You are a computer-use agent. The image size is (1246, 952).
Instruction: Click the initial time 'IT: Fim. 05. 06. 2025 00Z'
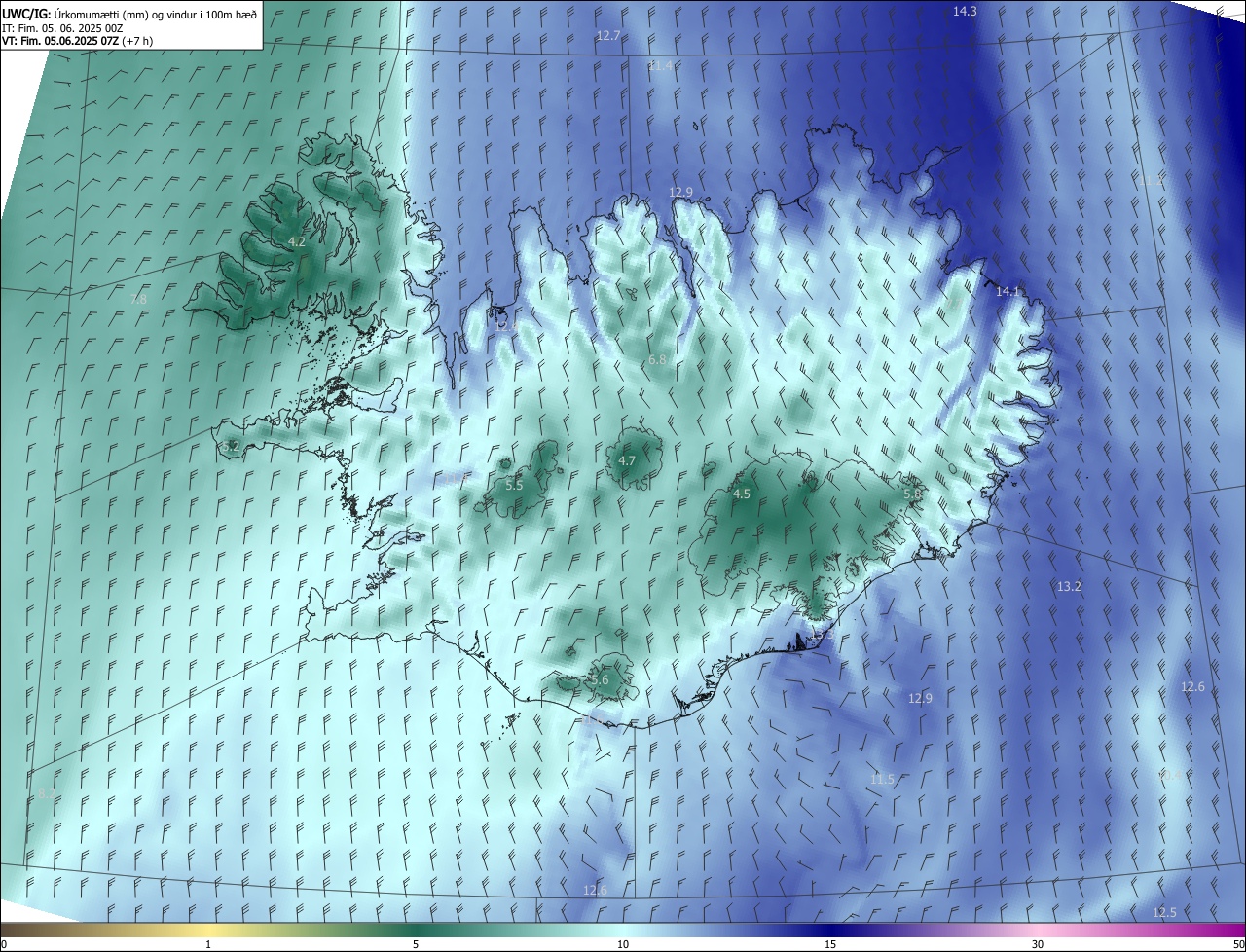[x=62, y=27]
